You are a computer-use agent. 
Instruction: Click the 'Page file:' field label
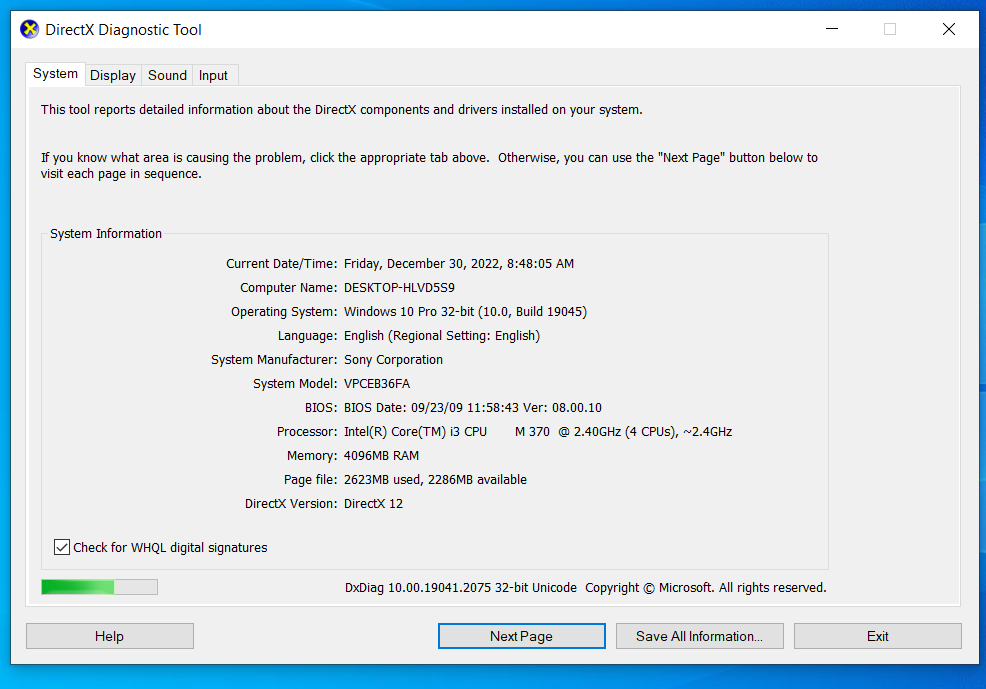311,480
